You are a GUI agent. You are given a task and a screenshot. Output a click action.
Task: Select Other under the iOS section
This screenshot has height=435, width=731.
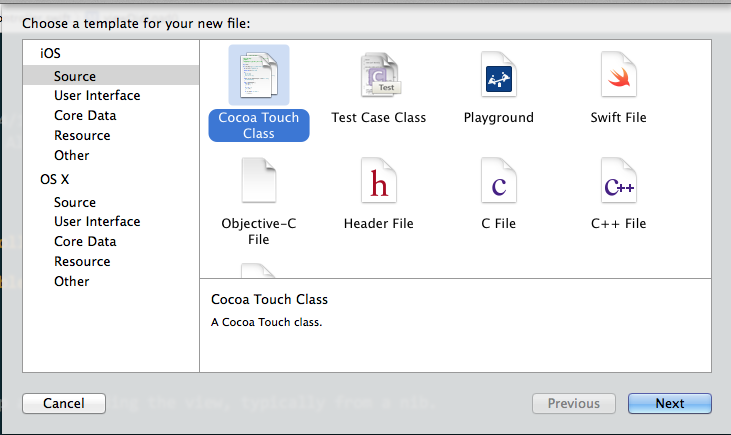[x=72, y=156]
